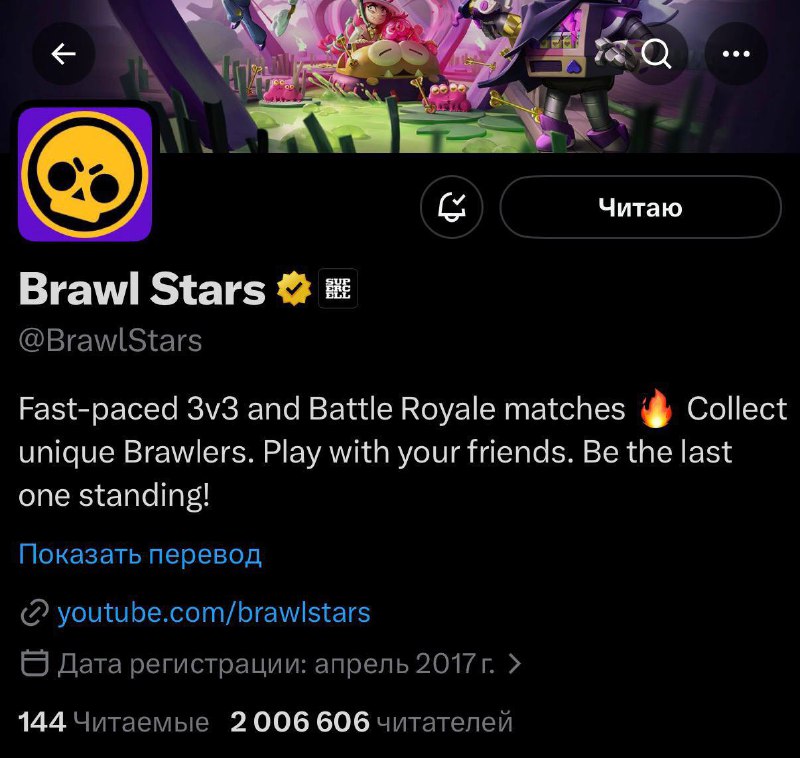Click the "Читаю" following button
Screen dimensions: 800x758
click(x=640, y=208)
